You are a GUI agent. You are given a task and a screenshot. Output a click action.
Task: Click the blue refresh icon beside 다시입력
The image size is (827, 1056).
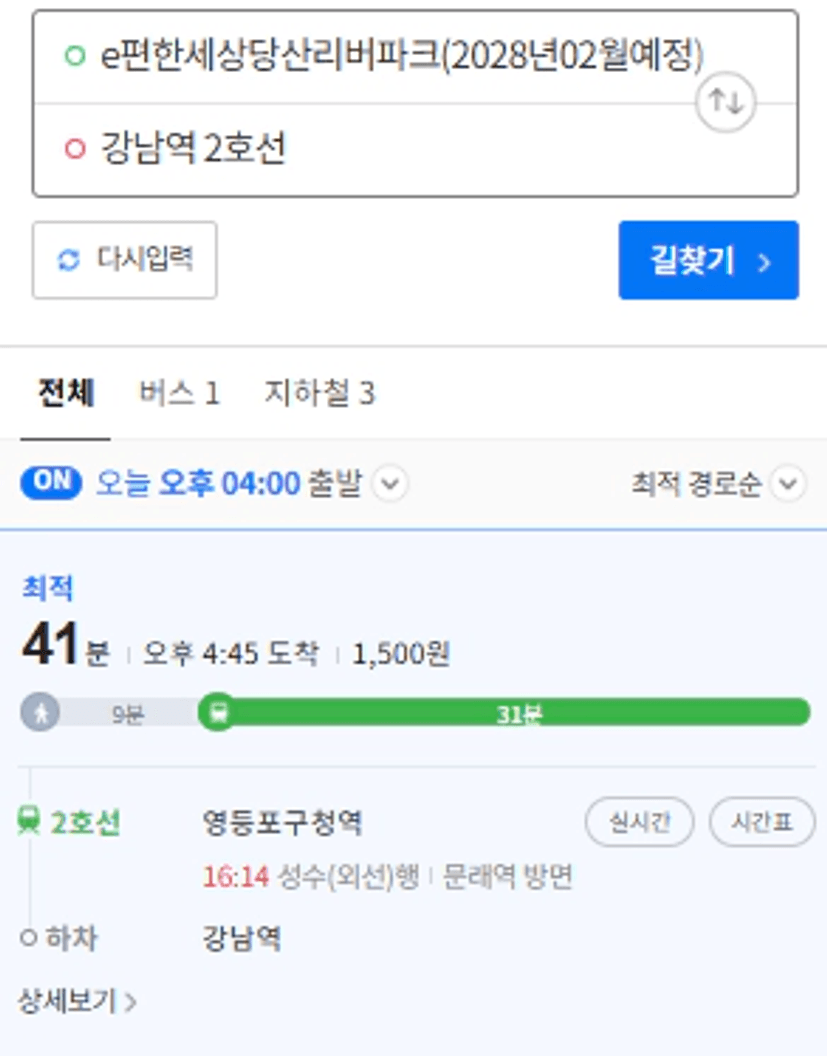click(68, 260)
